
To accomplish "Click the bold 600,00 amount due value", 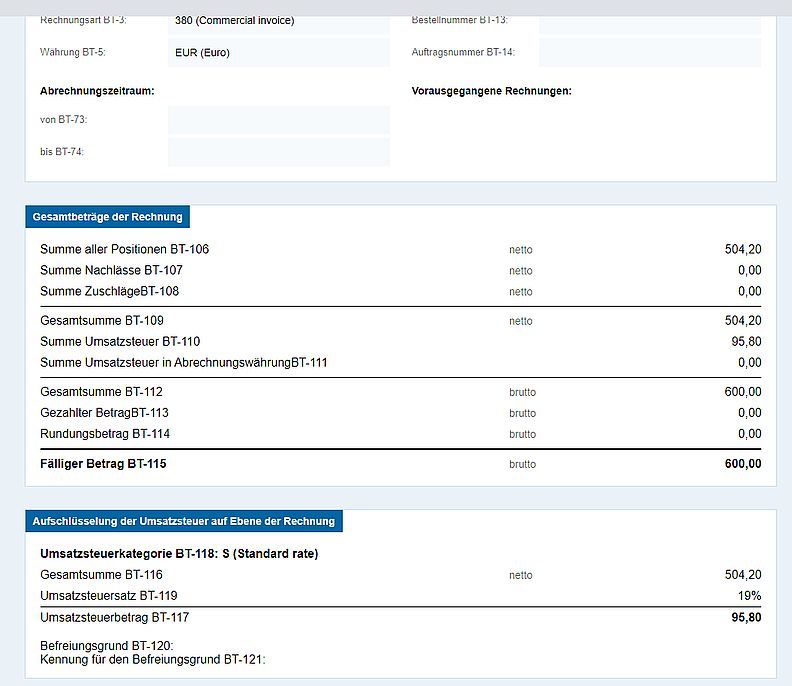I will click(742, 464).
